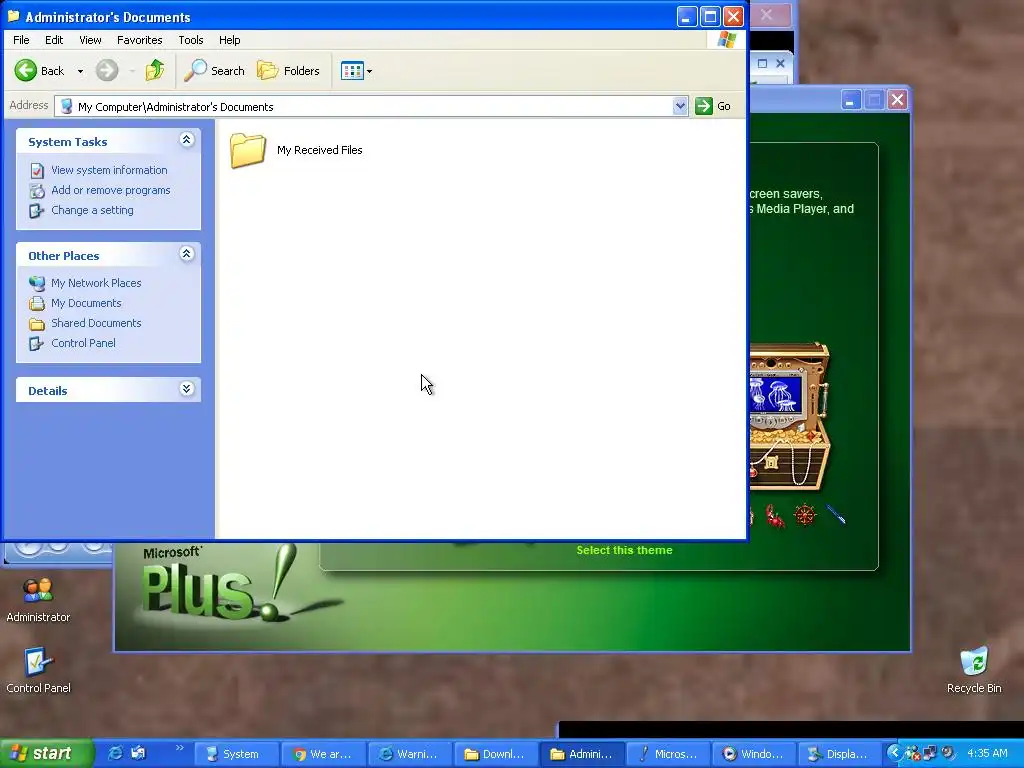This screenshot has width=1024, height=768.
Task: Click the green Back arrow icon
Action: pos(25,71)
